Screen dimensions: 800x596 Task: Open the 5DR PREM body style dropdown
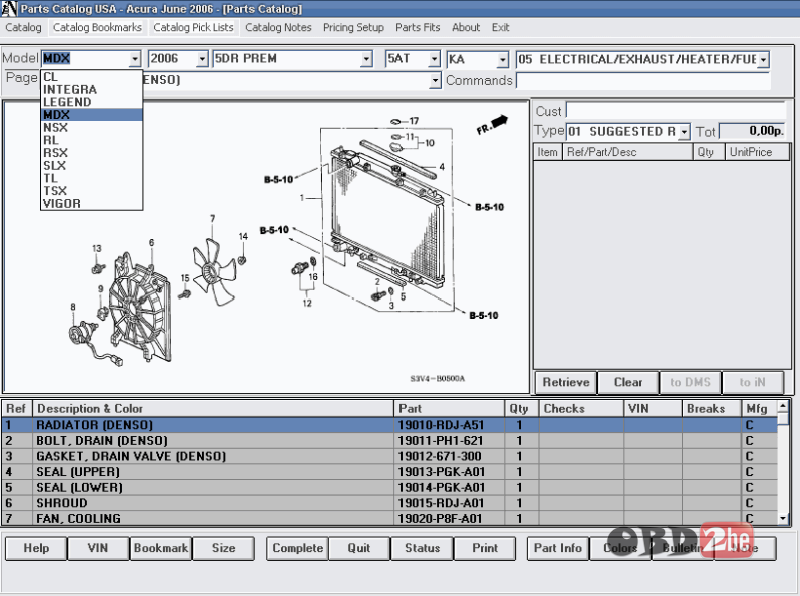pos(366,59)
